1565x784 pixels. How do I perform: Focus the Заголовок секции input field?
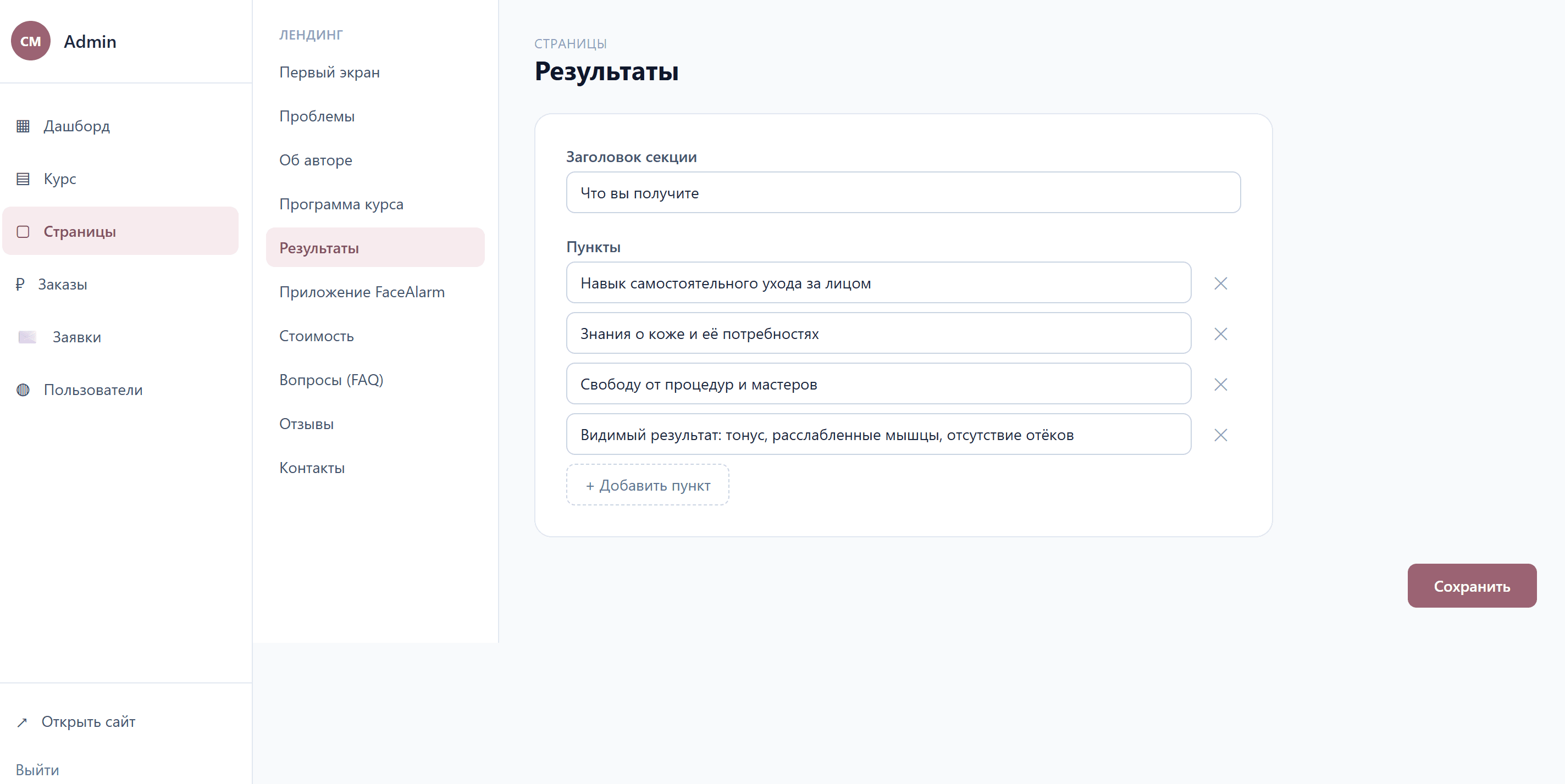pos(903,192)
